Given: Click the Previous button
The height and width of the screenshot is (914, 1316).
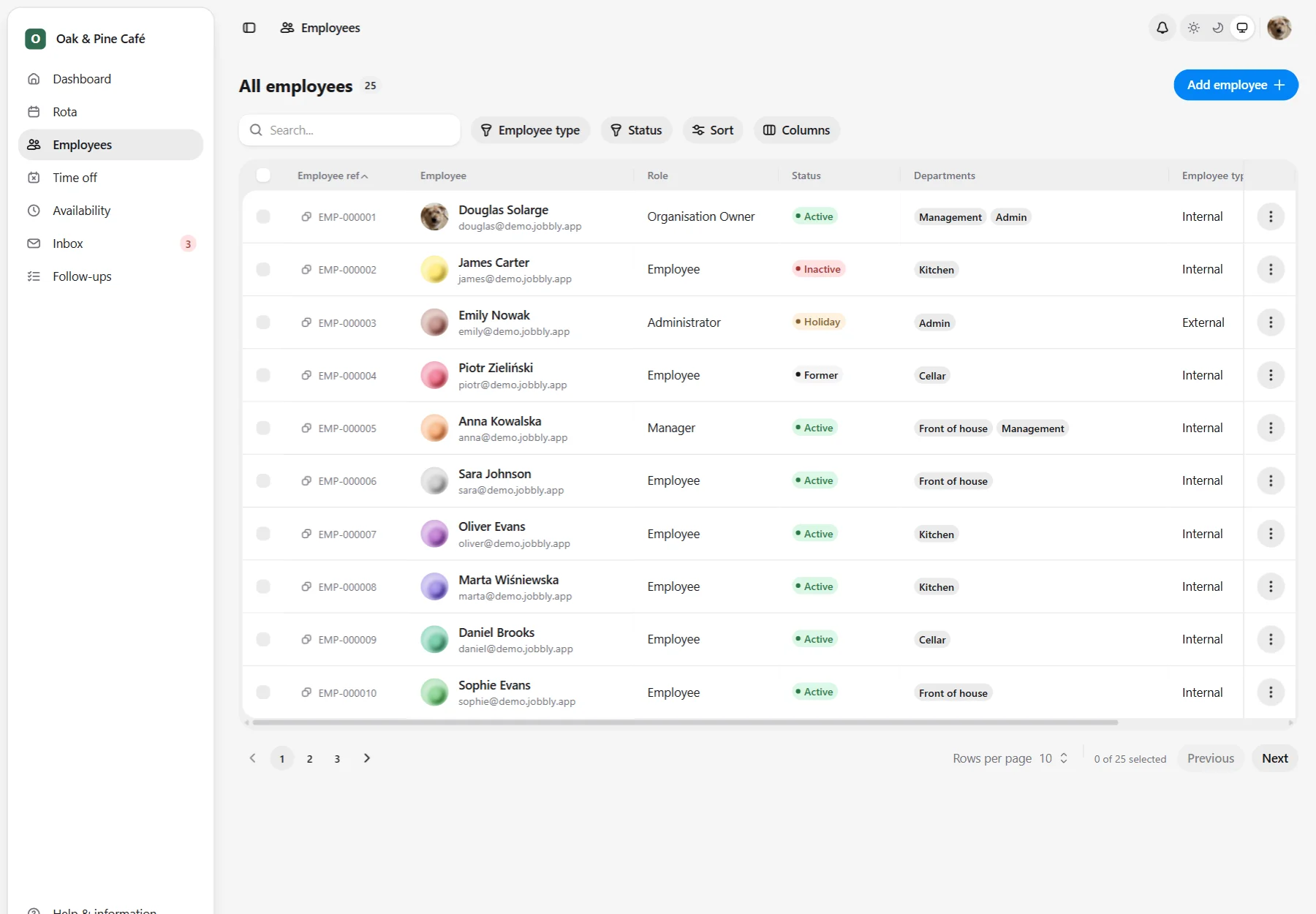Looking at the screenshot, I should click(x=1211, y=758).
